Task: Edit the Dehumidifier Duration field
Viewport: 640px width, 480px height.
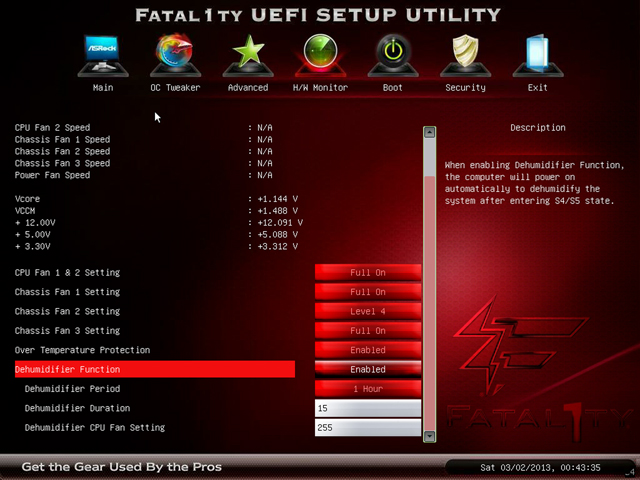Action: [368, 408]
